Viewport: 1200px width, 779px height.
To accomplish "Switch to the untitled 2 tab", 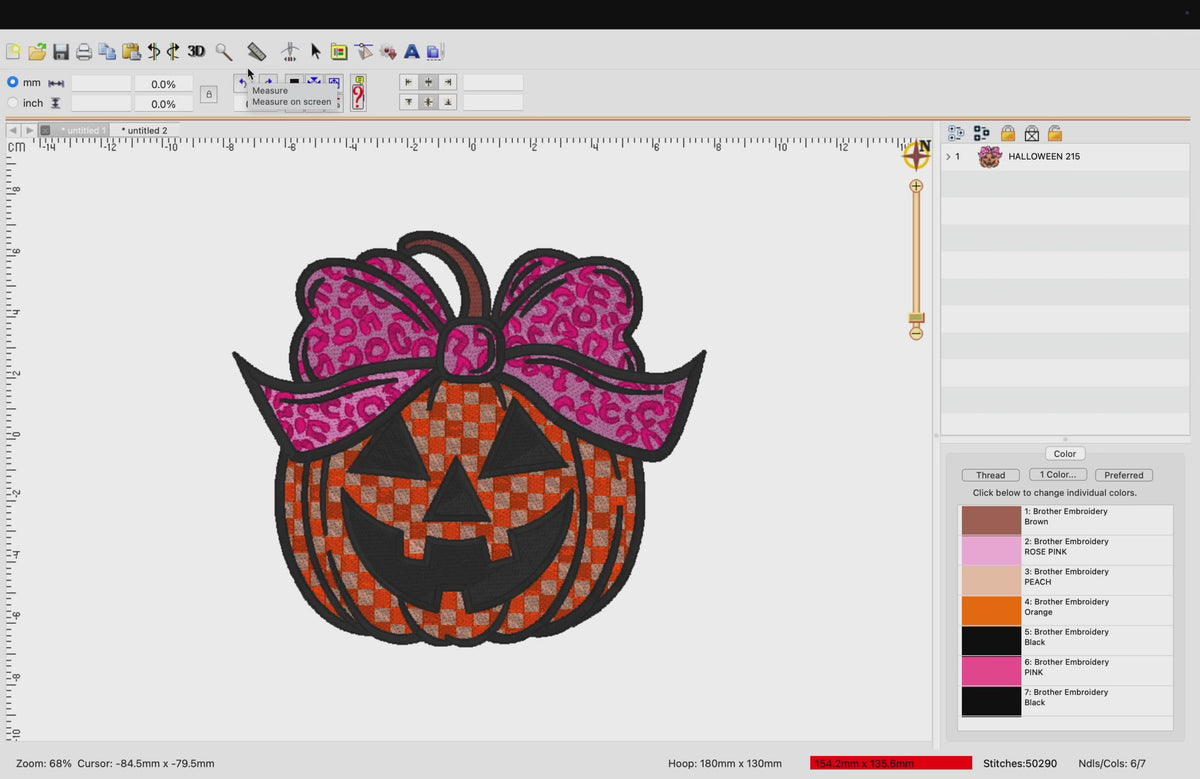I will pos(144,130).
